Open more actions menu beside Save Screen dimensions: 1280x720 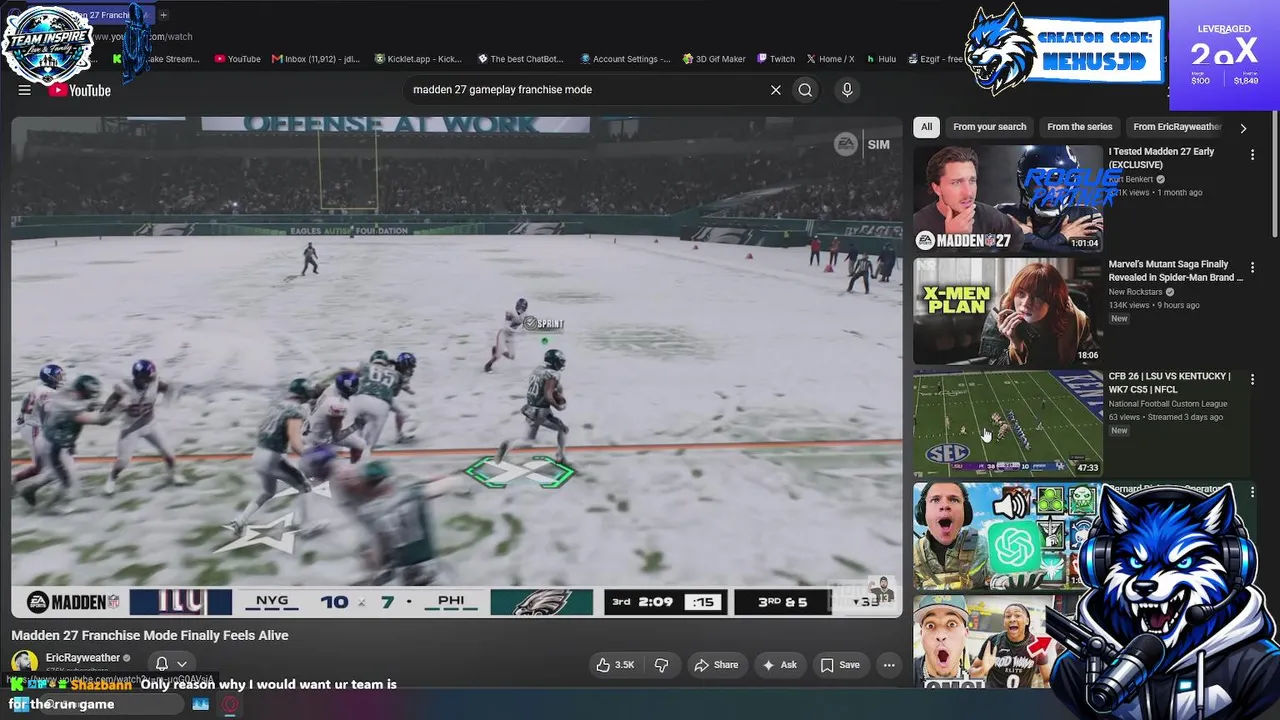tap(888, 665)
